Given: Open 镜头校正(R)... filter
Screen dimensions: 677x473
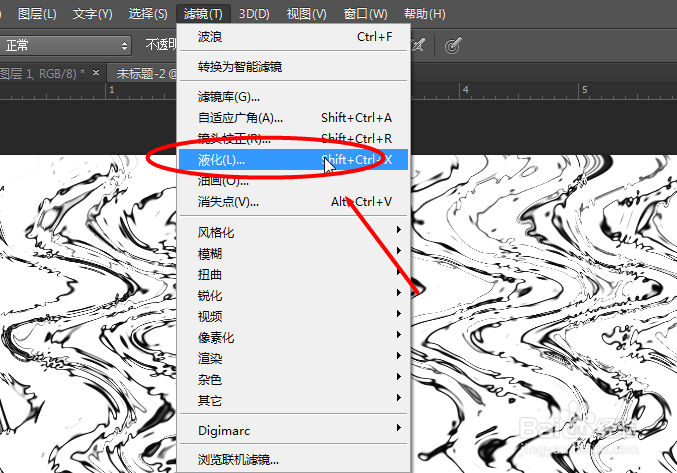Looking at the screenshot, I should tap(294, 139).
